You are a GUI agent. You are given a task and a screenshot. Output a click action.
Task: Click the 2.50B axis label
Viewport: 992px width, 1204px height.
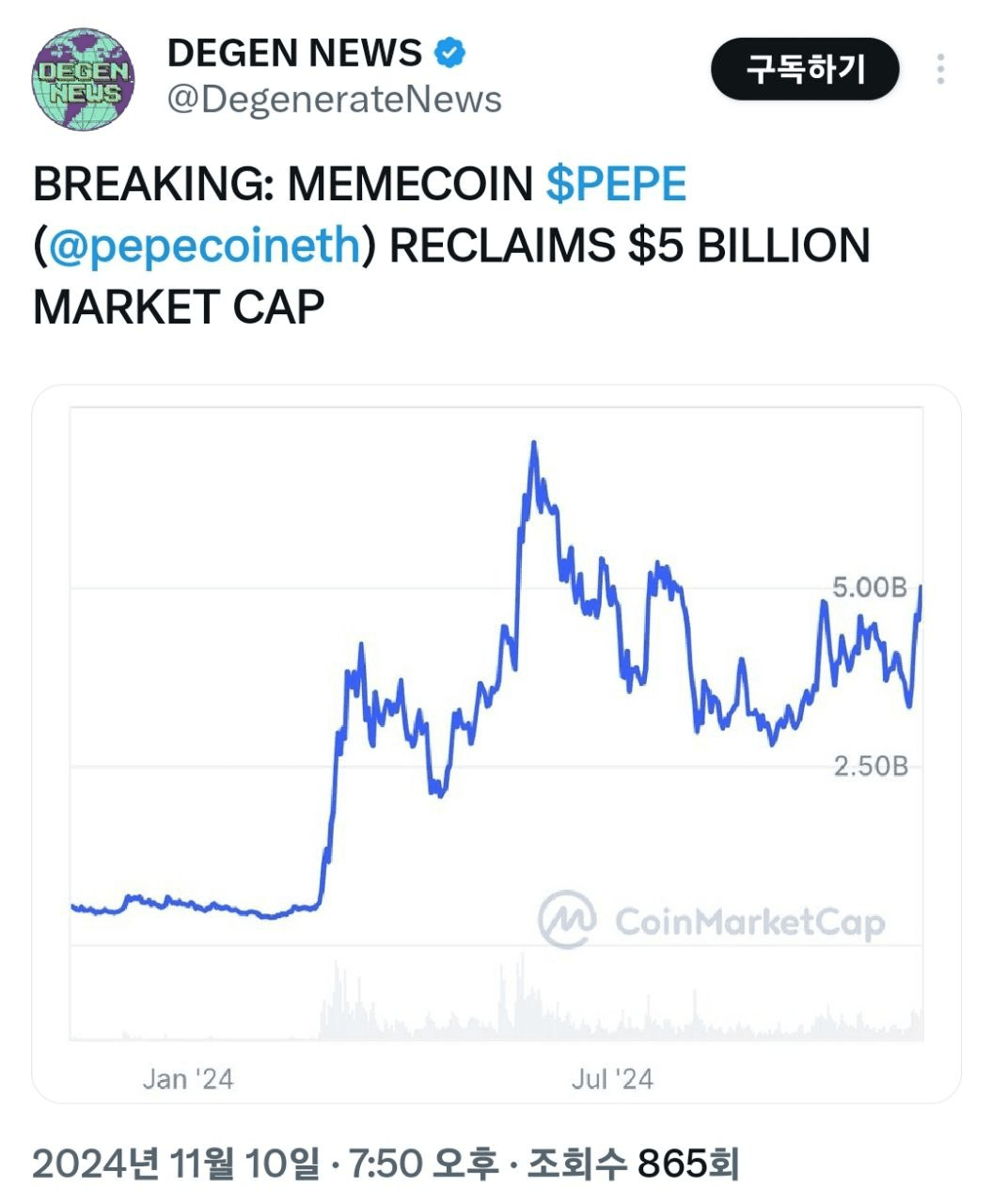(x=871, y=767)
